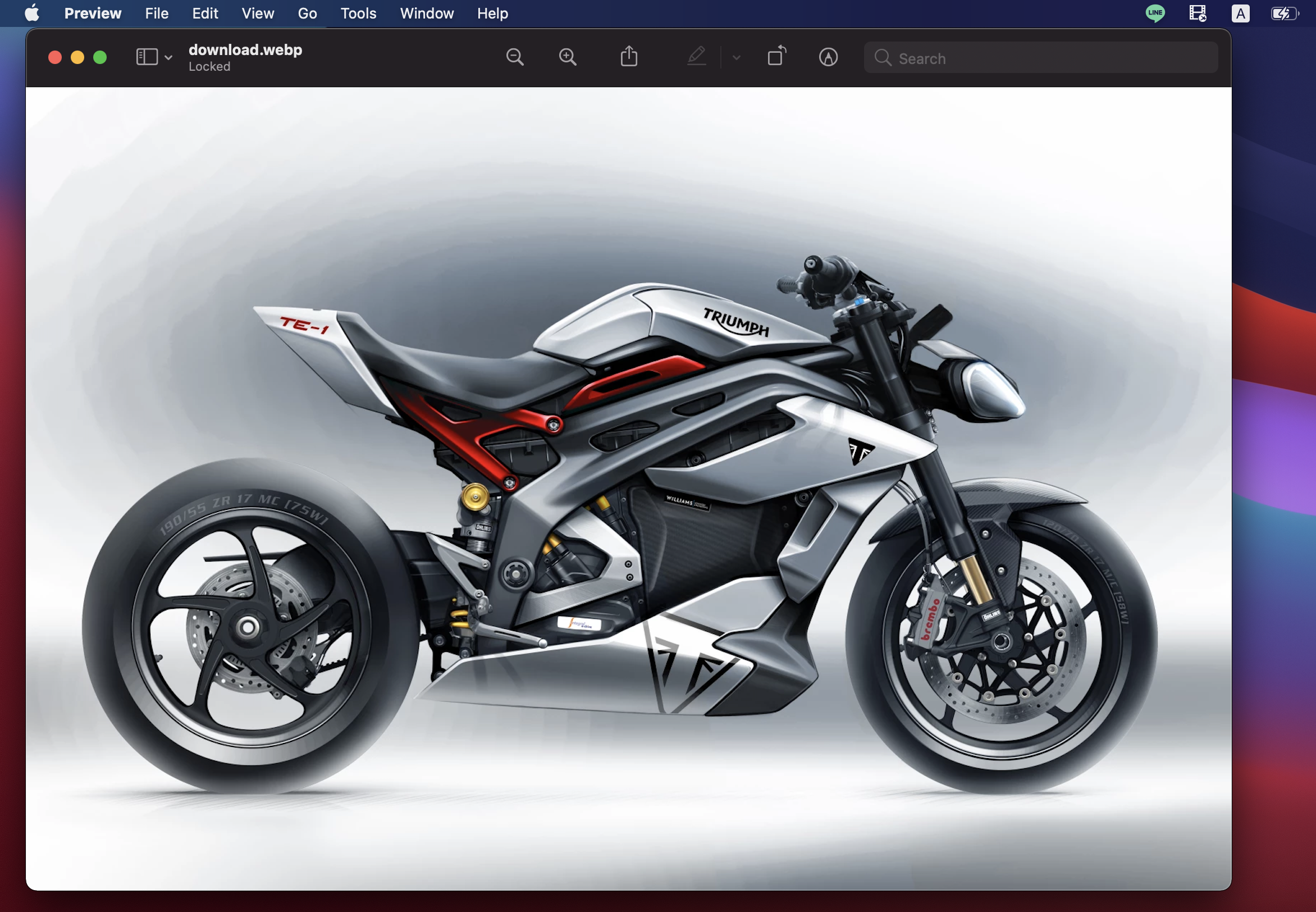Click the film strip menu bar icon
Image resolution: width=1316 pixels, height=912 pixels.
pyautogui.click(x=1197, y=13)
